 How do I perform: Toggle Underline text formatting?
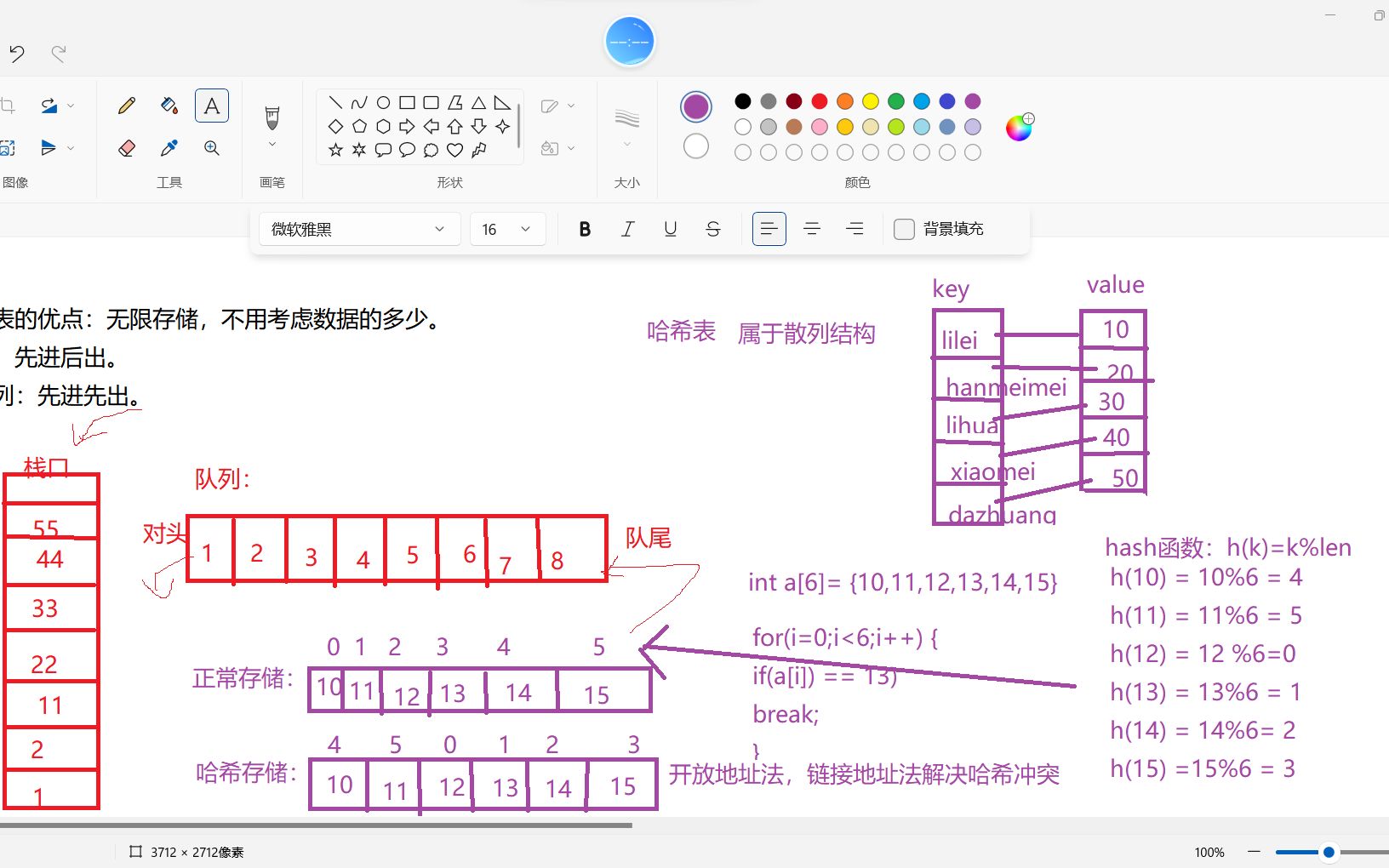tap(671, 229)
